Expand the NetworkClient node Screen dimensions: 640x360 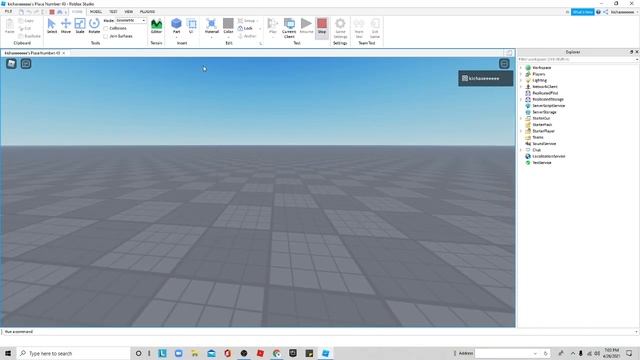click(521, 87)
